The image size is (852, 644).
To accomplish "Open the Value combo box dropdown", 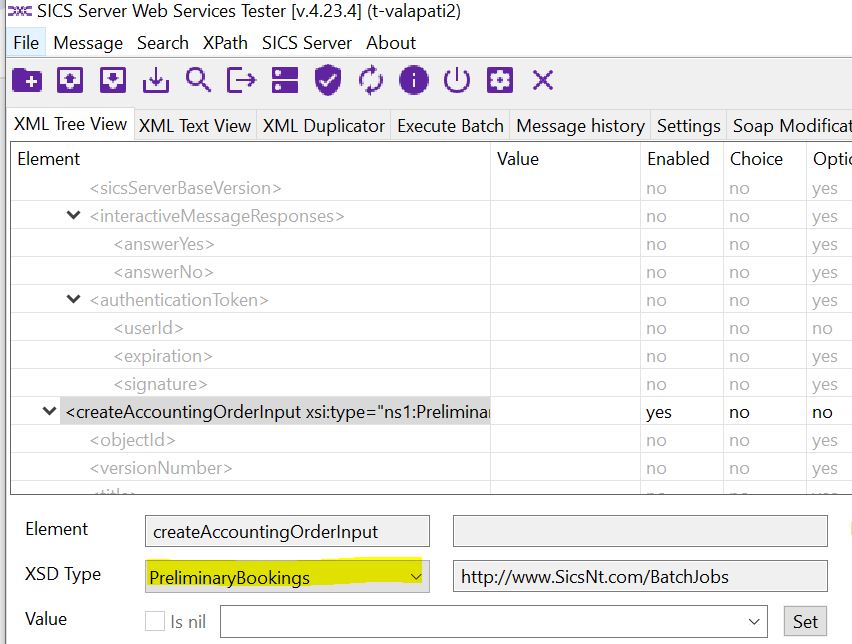I will click(754, 621).
